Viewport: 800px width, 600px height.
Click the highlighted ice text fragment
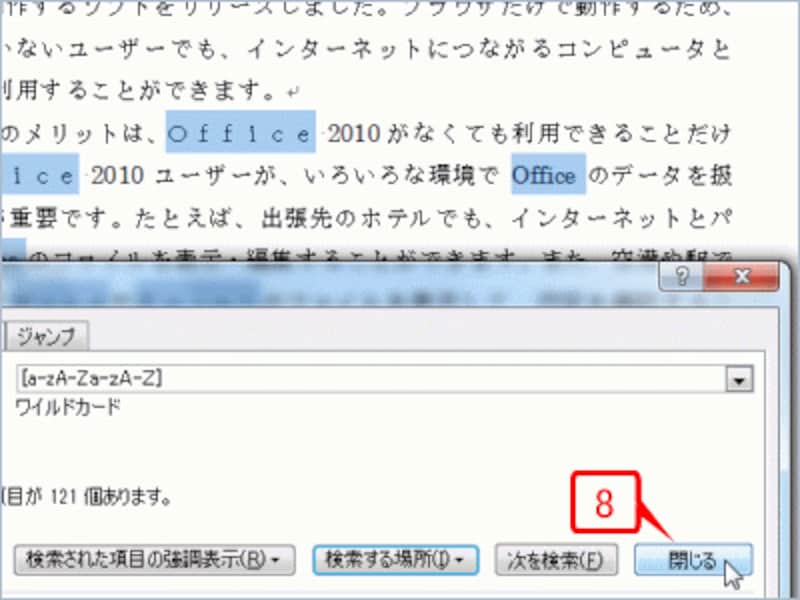[x=40, y=176]
